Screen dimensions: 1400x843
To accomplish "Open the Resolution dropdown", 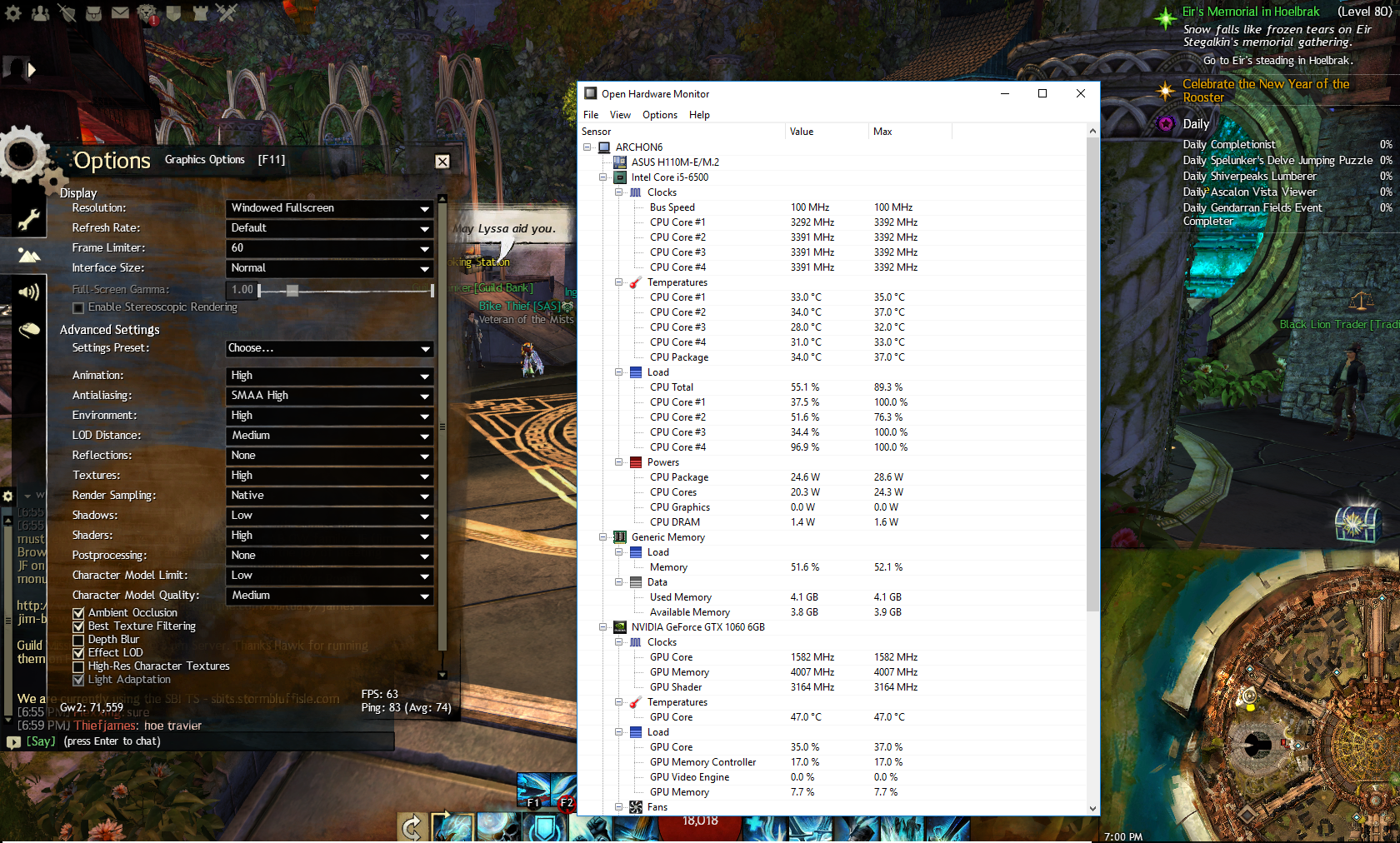I will [330, 208].
